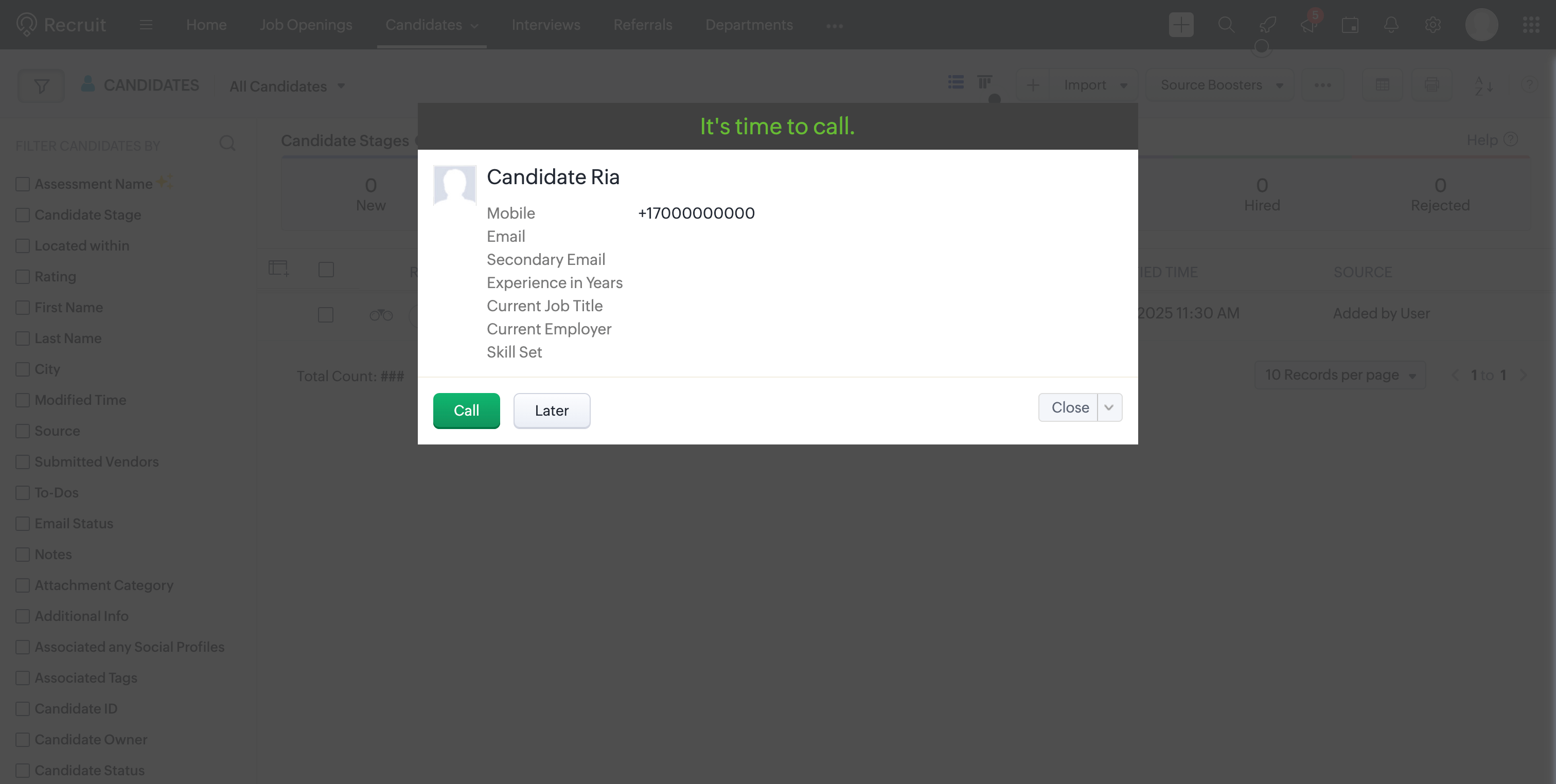Go to the Job Openings tab
Screen dimensions: 1556x784
[306, 25]
